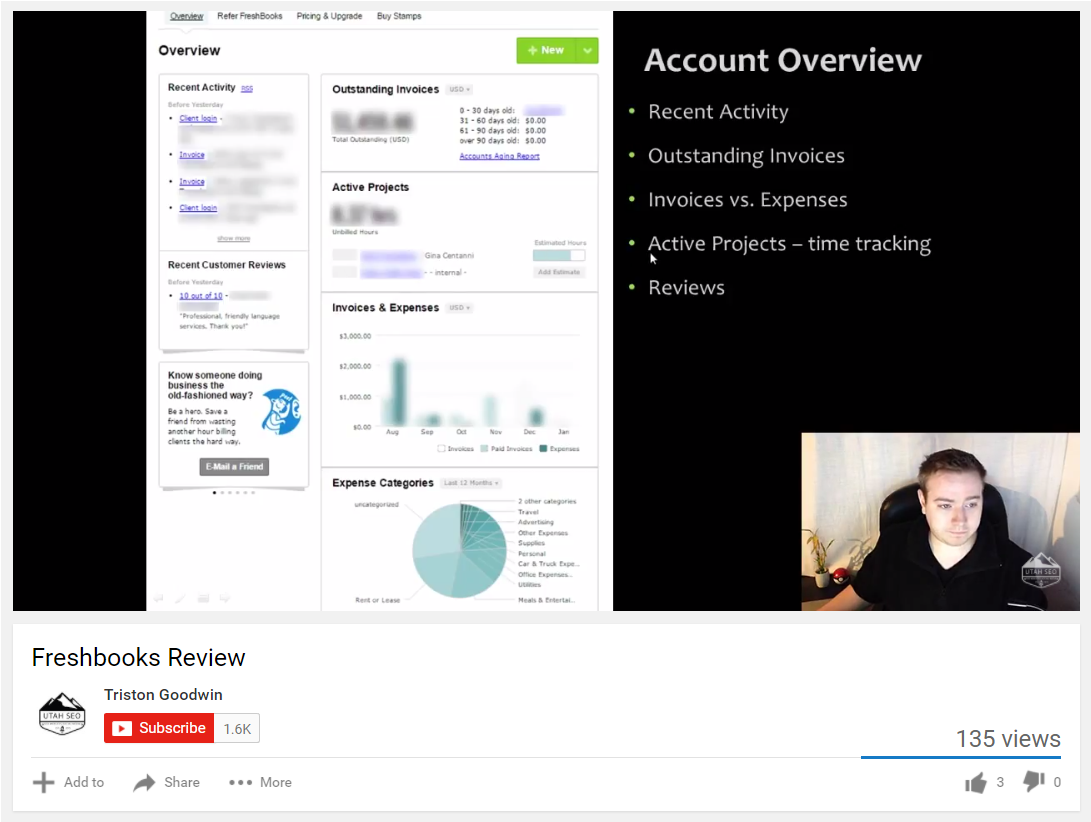Click the 1.6K subscriber count
This screenshot has height=822, width=1091.
pyautogui.click(x=237, y=729)
